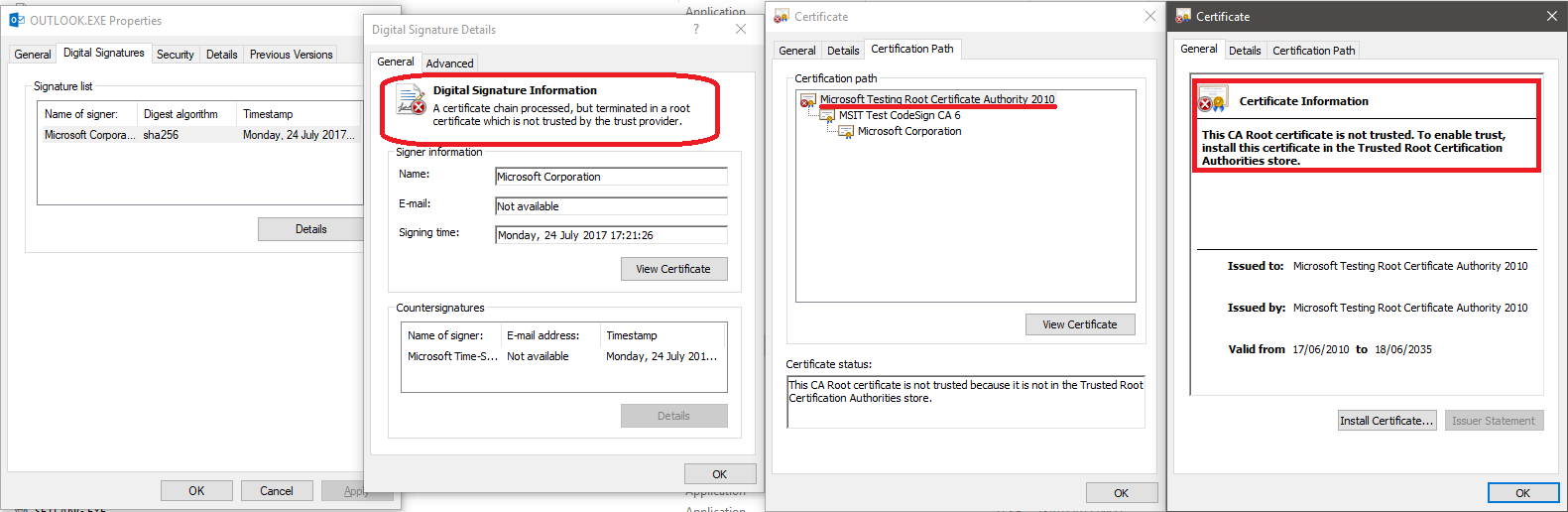
Task: Select the Microsoft Time-S... countersignature row
Action: pyautogui.click(x=563, y=356)
